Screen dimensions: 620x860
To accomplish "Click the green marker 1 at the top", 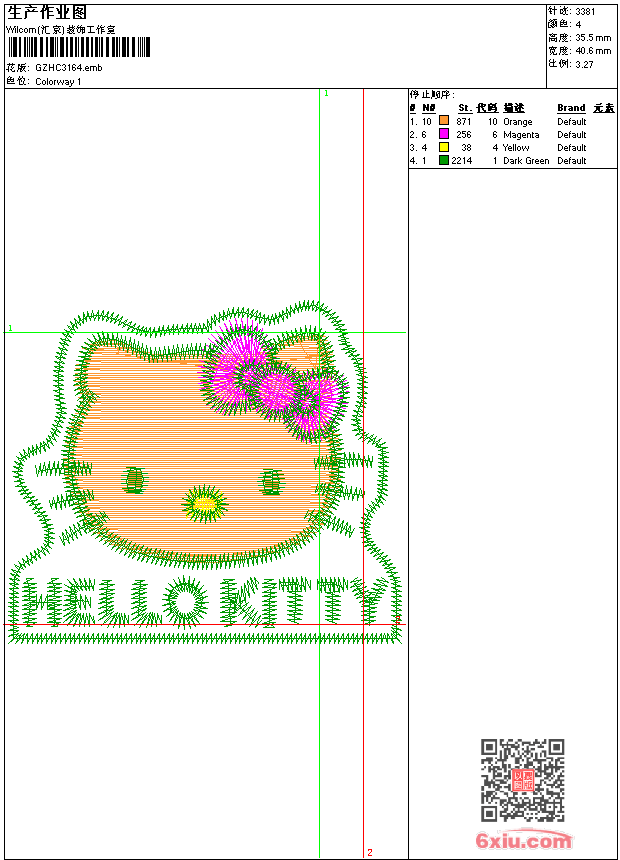I will (326, 94).
